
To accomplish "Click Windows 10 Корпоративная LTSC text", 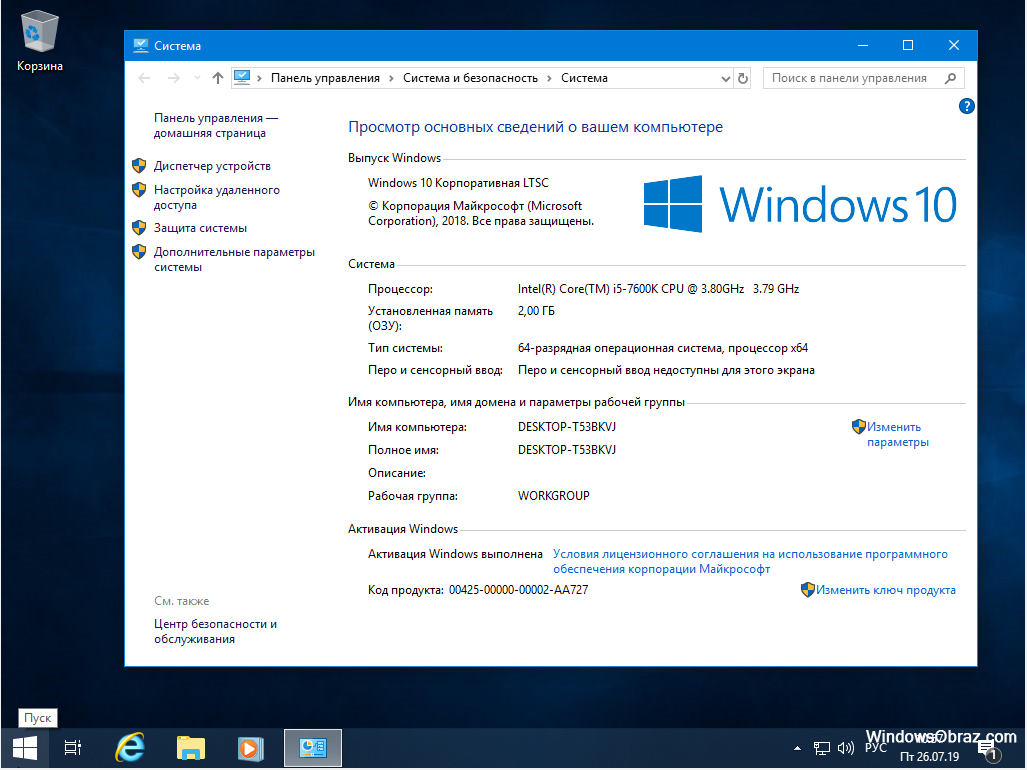I will [458, 183].
